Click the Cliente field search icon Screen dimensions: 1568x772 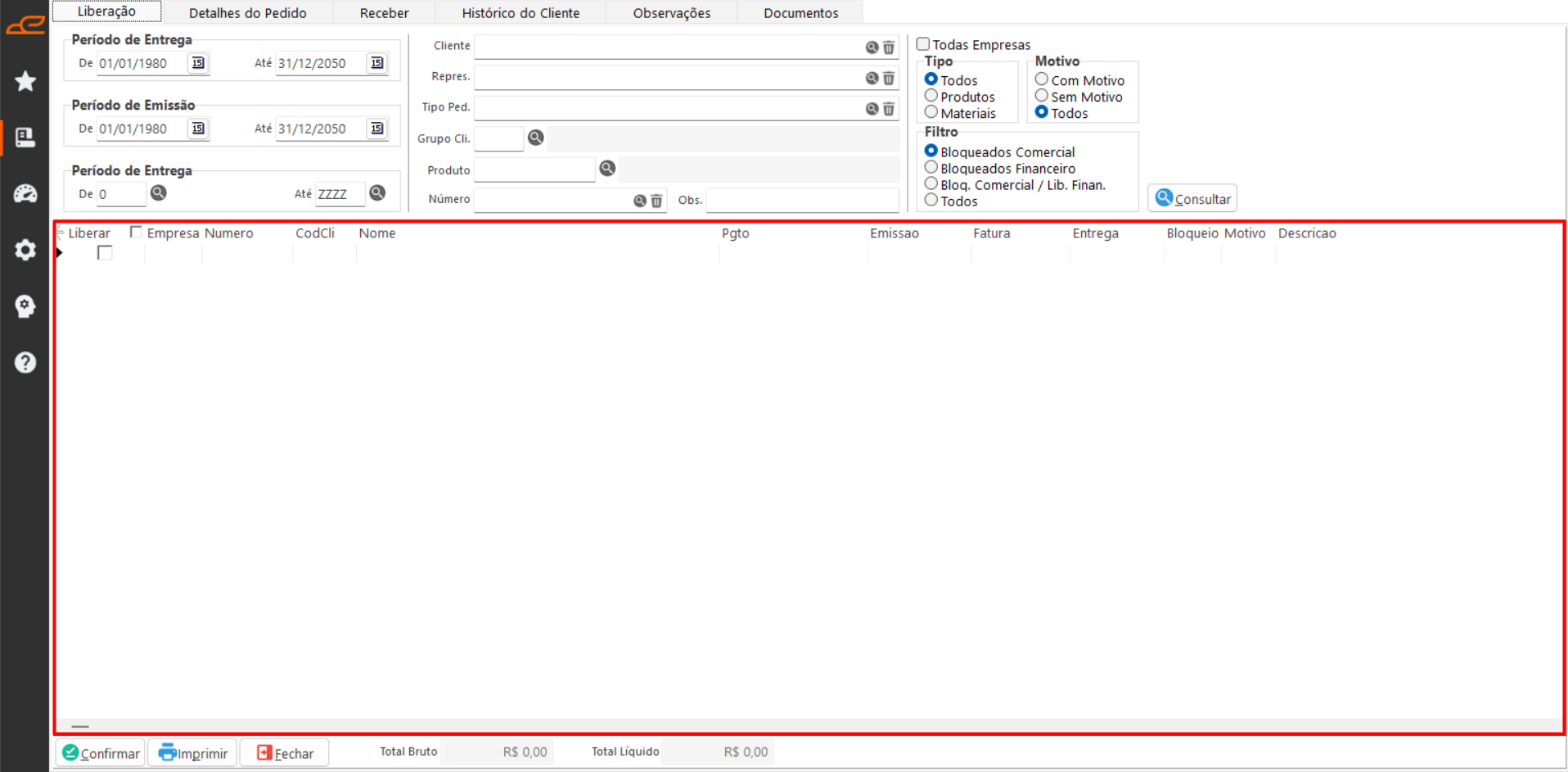coord(872,47)
